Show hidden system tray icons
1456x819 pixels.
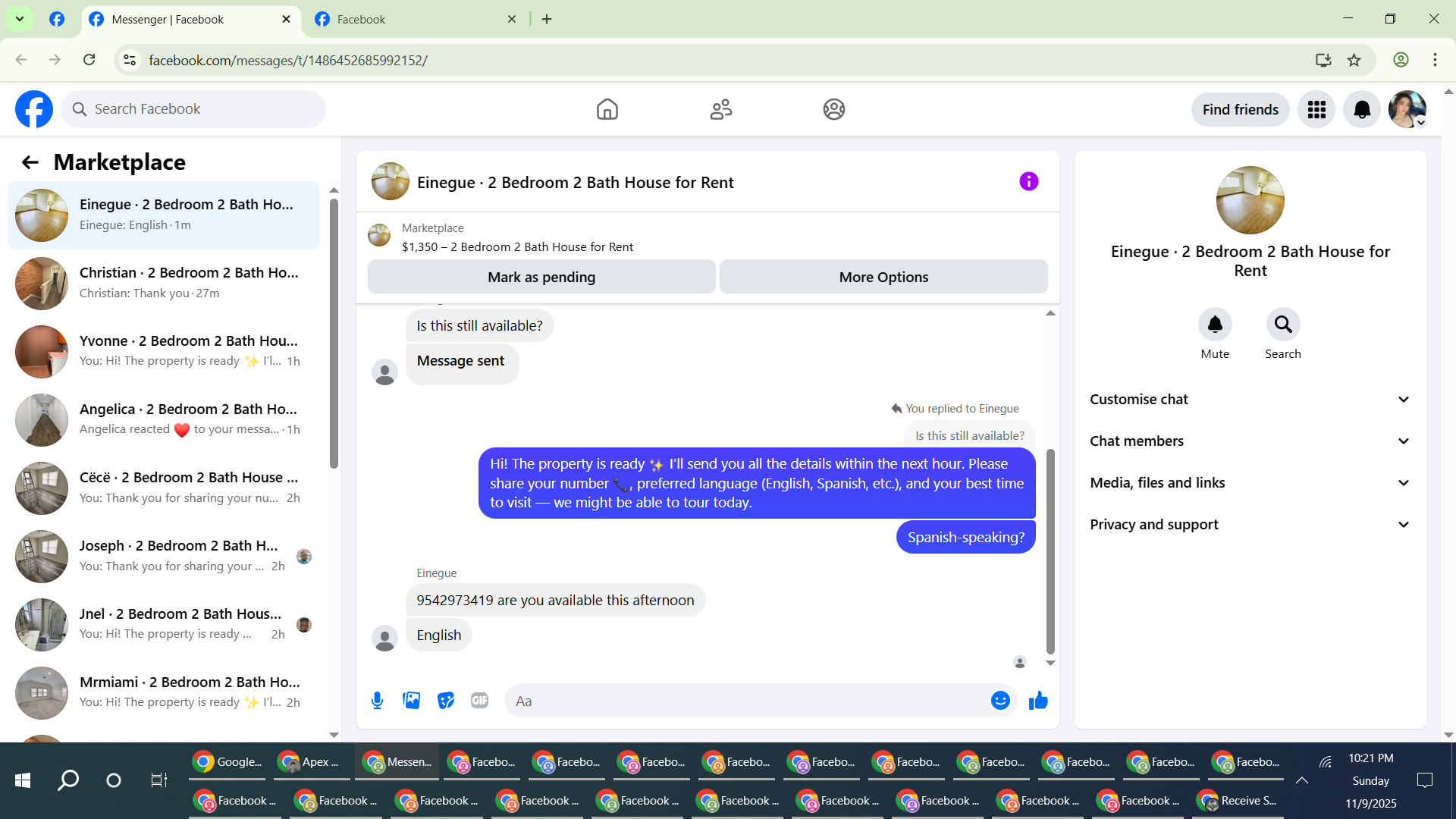point(1302,780)
